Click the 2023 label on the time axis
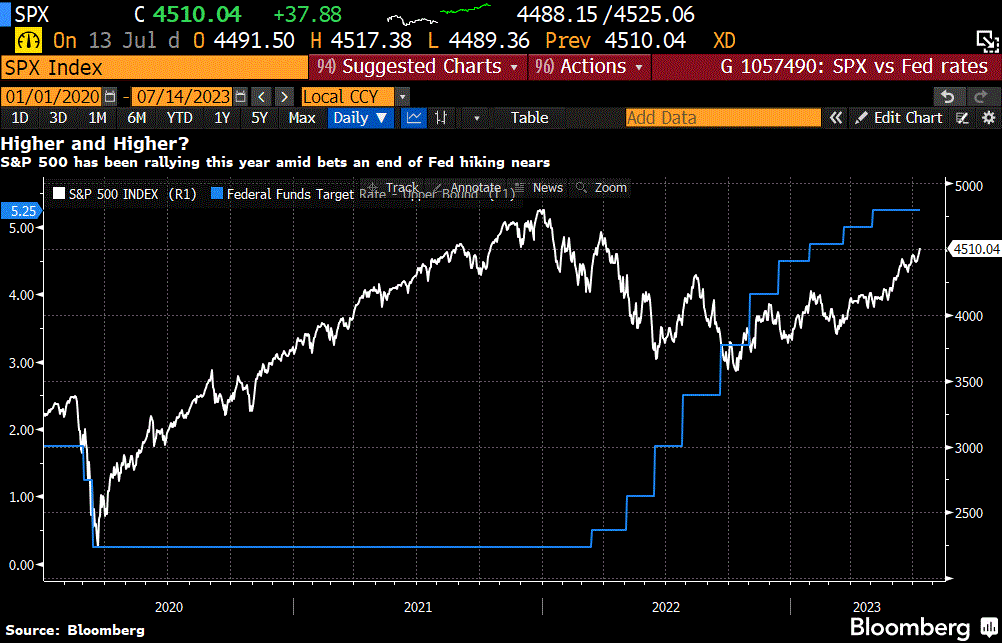Viewport: 1002px width, 643px height. point(867,607)
